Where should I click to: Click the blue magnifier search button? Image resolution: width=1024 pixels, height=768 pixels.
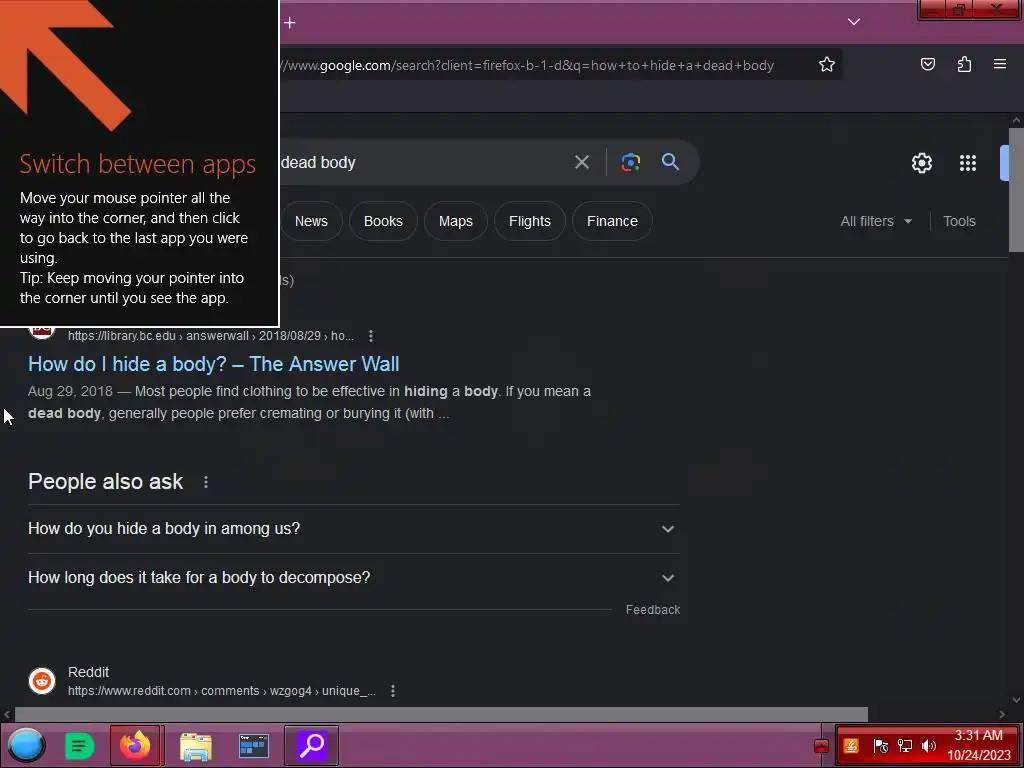click(x=670, y=162)
